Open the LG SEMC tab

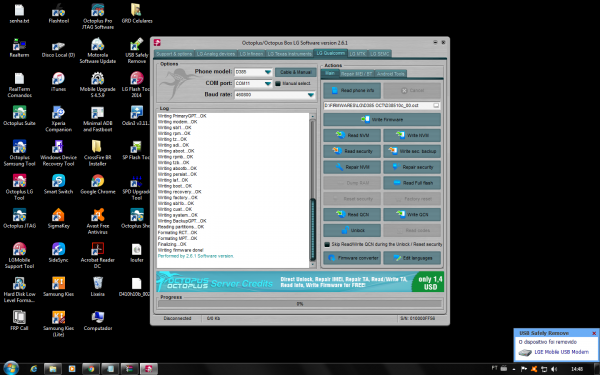coord(380,54)
